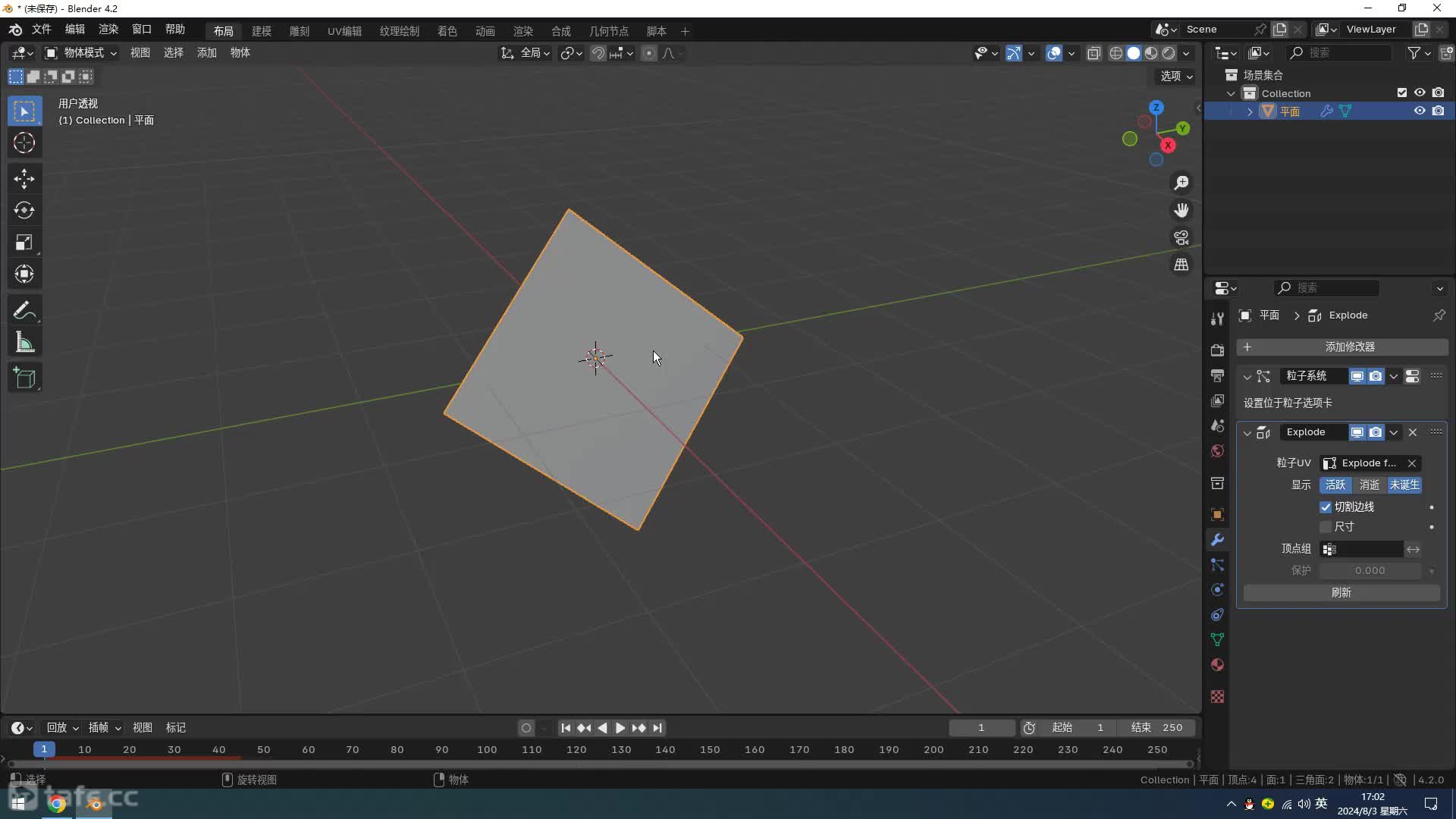Screen dimensions: 1456x819
Task: Toggle camera view using the camera icon
Action: [1181, 237]
